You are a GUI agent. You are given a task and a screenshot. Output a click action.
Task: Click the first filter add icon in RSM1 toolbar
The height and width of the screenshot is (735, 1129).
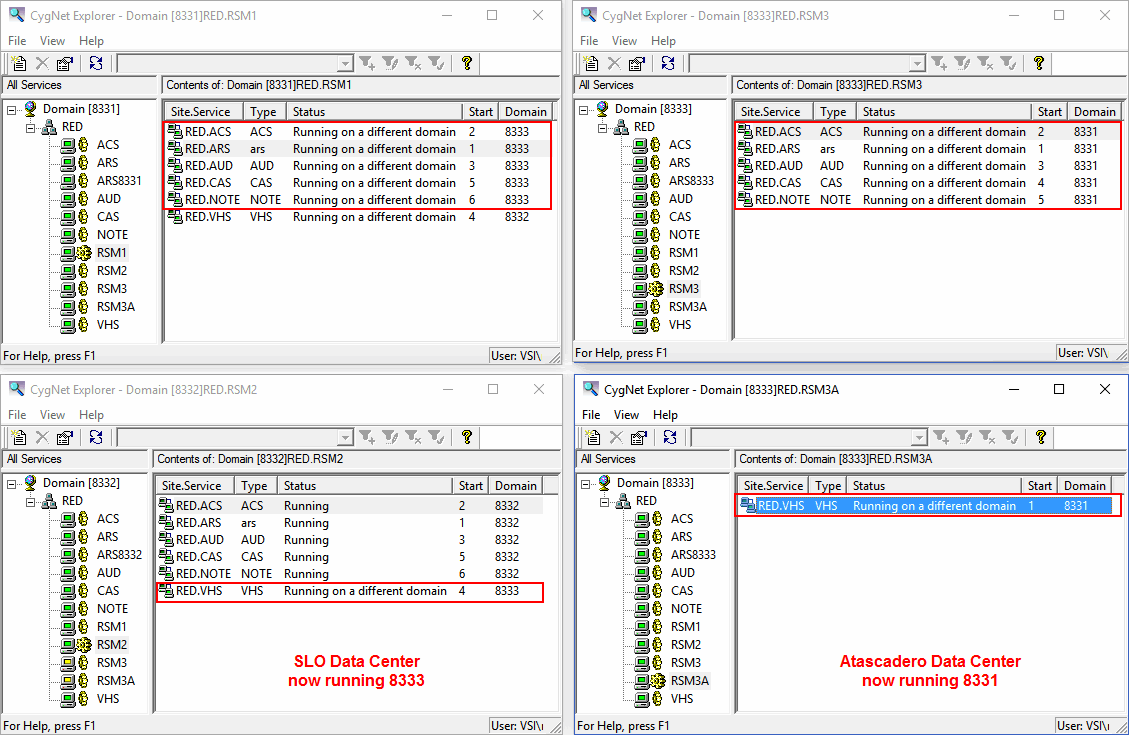367,63
